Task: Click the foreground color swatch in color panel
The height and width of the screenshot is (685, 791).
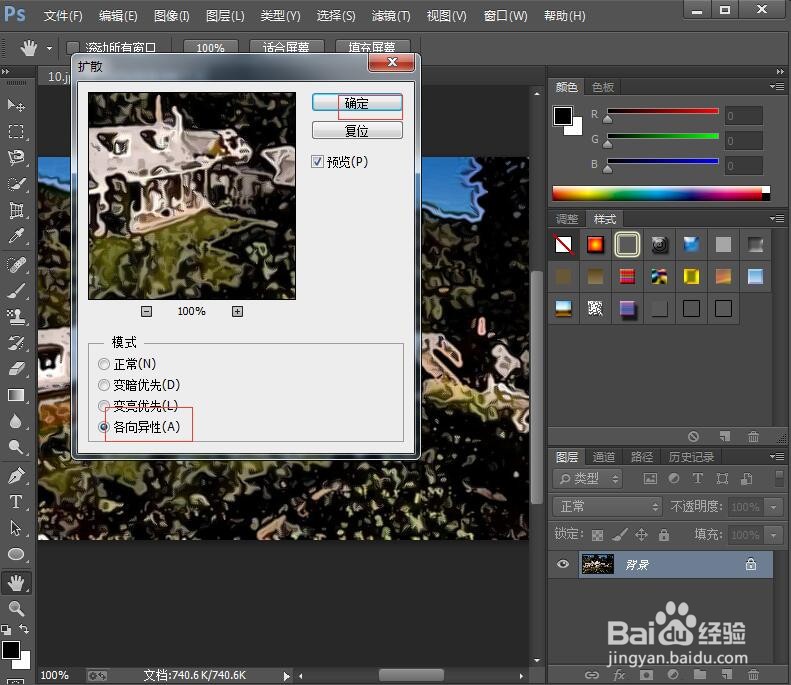Action: [562, 116]
